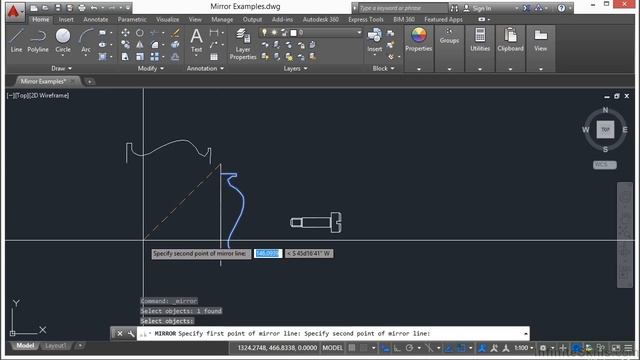Image resolution: width=640 pixels, height=360 pixels.
Task: Add a new drawing tab
Action: click(x=89, y=82)
